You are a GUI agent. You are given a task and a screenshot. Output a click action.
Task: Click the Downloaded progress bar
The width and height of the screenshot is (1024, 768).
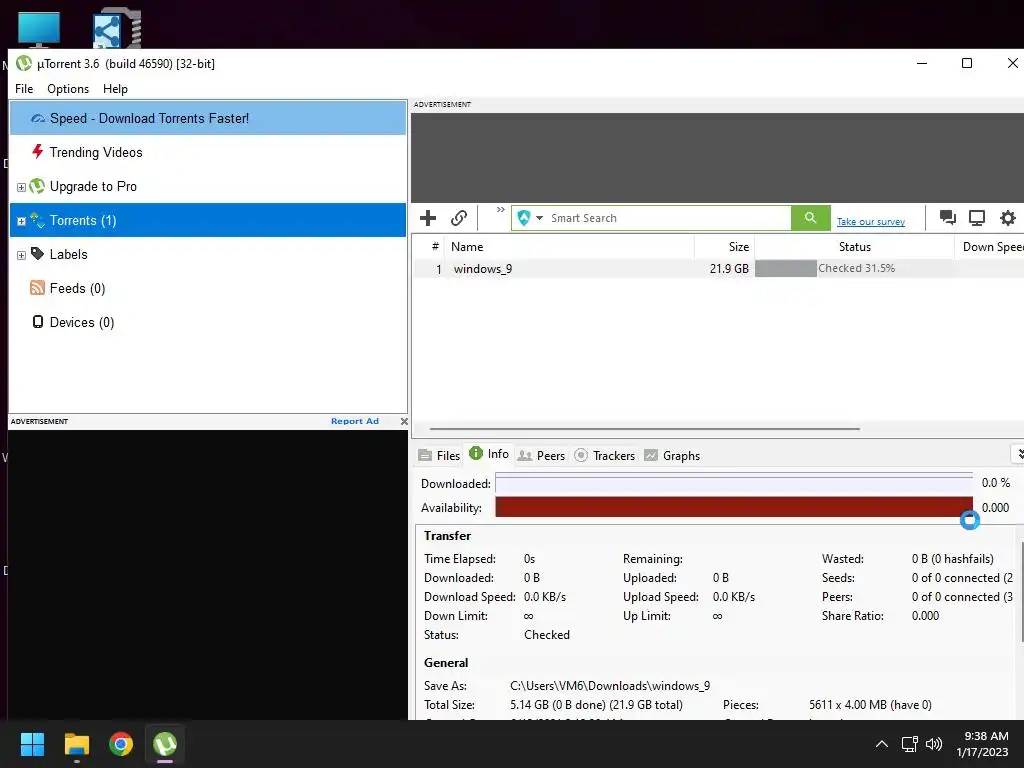point(734,483)
